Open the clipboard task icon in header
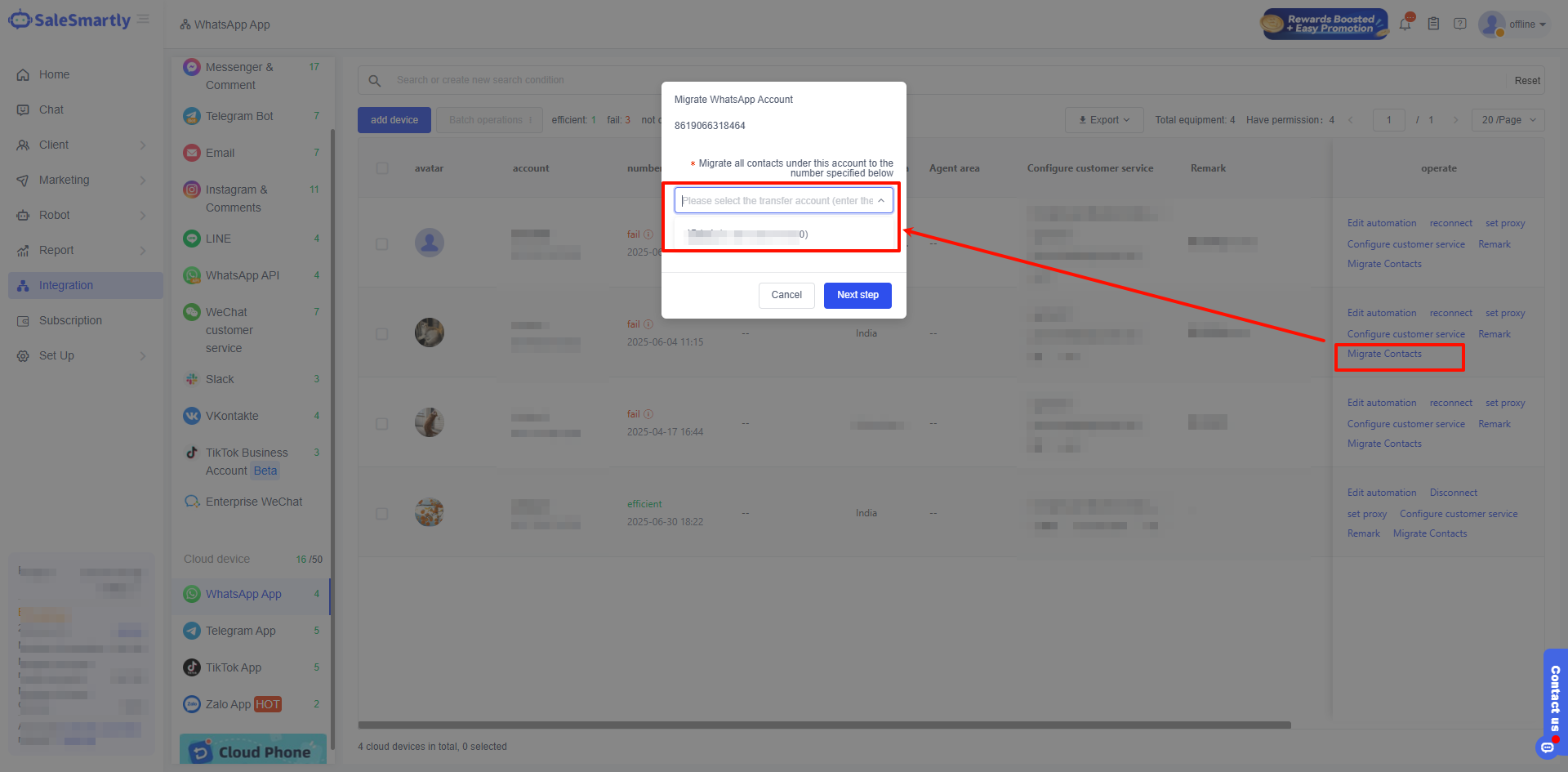Screen dimensions: 1568x772 point(1433,25)
